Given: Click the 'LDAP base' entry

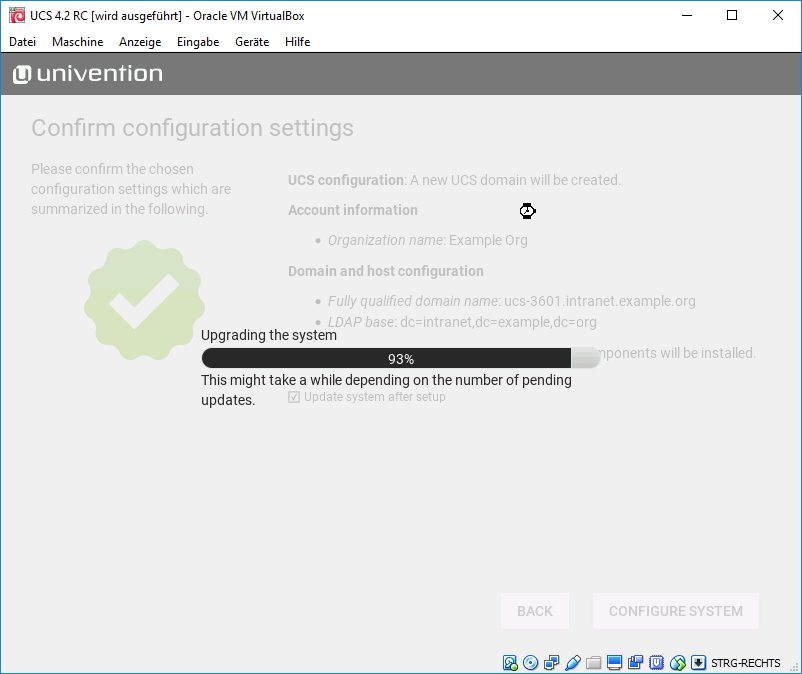Looking at the screenshot, I should 462,322.
